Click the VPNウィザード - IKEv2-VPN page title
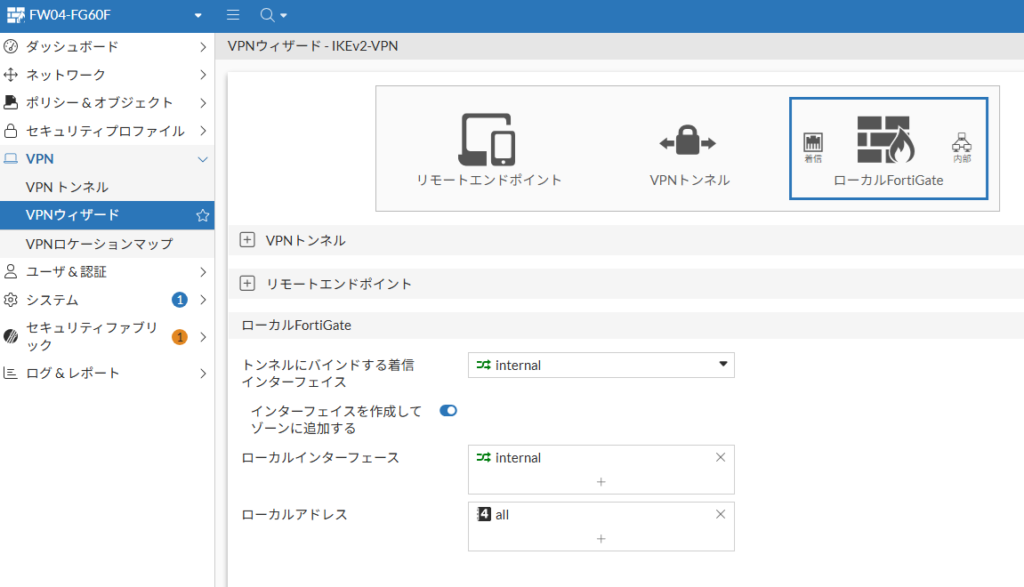This screenshot has height=587, width=1024. [x=313, y=46]
